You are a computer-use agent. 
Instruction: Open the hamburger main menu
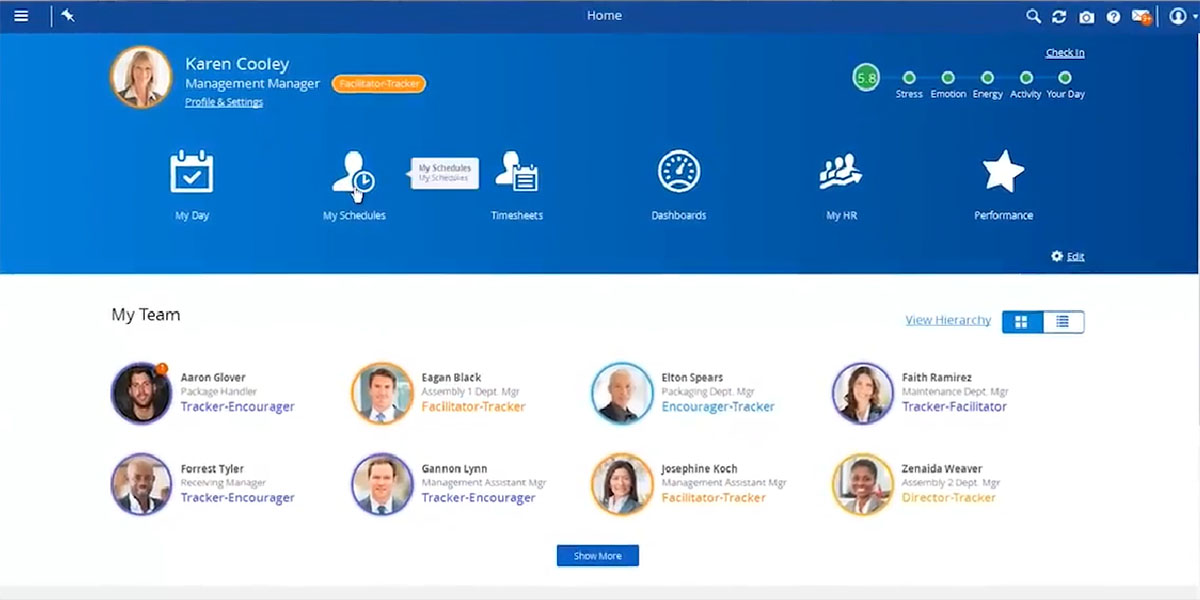pos(21,16)
